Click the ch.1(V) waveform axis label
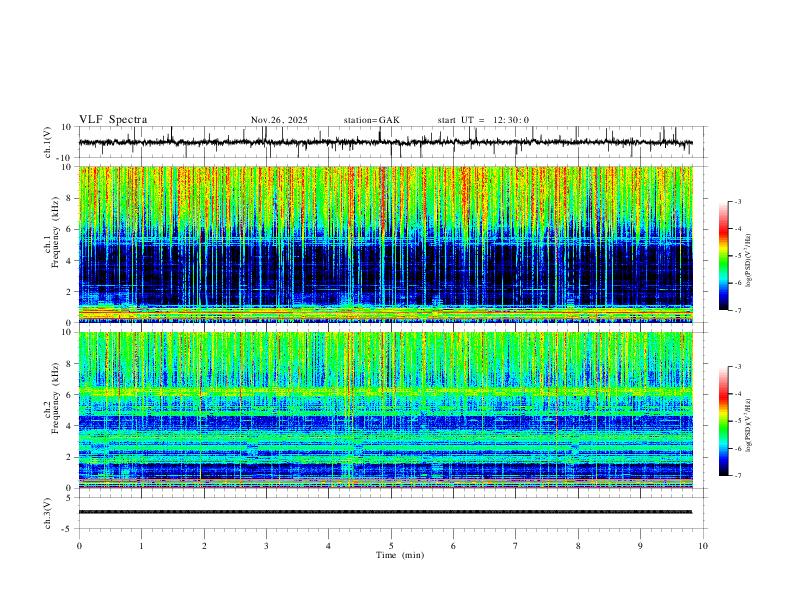This screenshot has width=792, height=612. coord(48,142)
